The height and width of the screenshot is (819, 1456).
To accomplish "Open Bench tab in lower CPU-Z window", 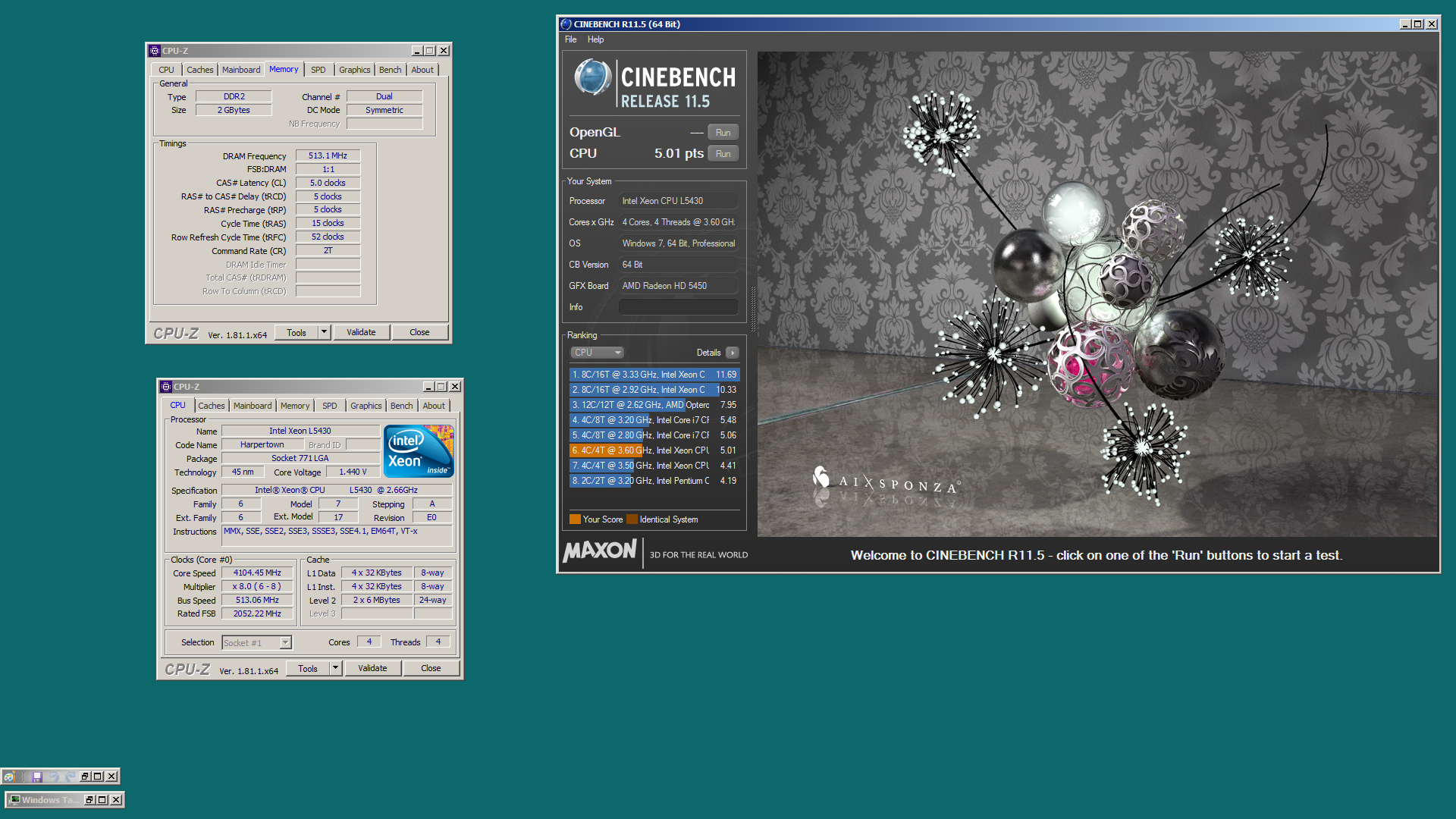I will [x=401, y=406].
